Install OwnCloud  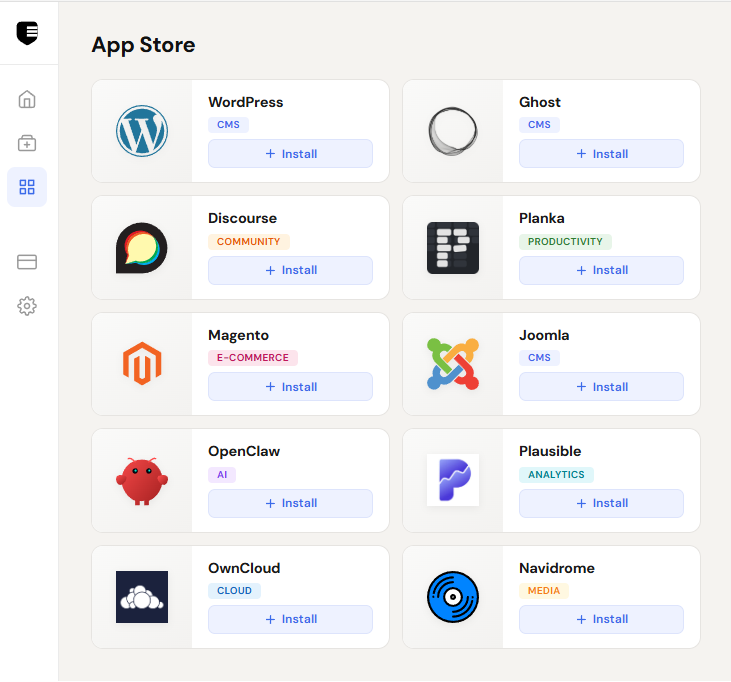pyautogui.click(x=290, y=620)
